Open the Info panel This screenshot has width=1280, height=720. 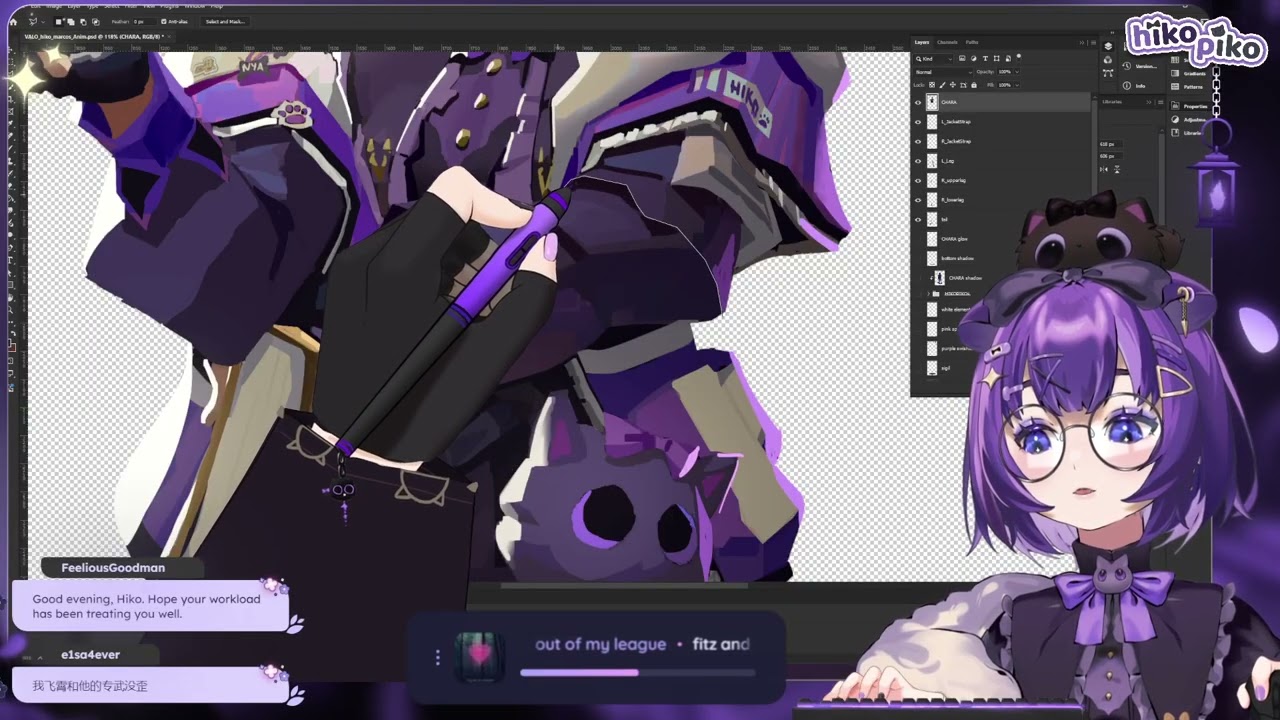point(1133,86)
